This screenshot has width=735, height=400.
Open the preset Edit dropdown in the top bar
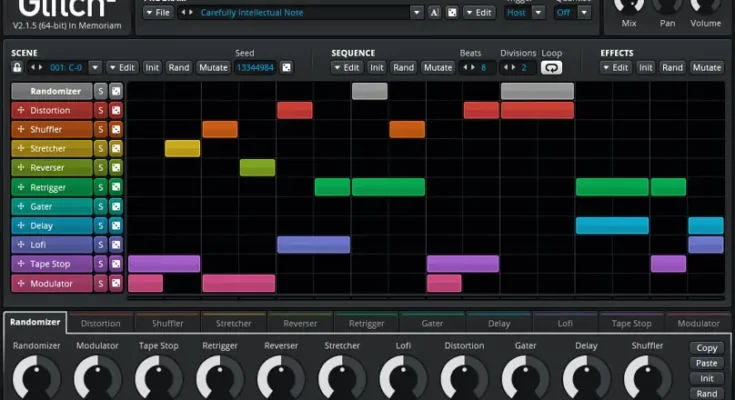[x=479, y=13]
